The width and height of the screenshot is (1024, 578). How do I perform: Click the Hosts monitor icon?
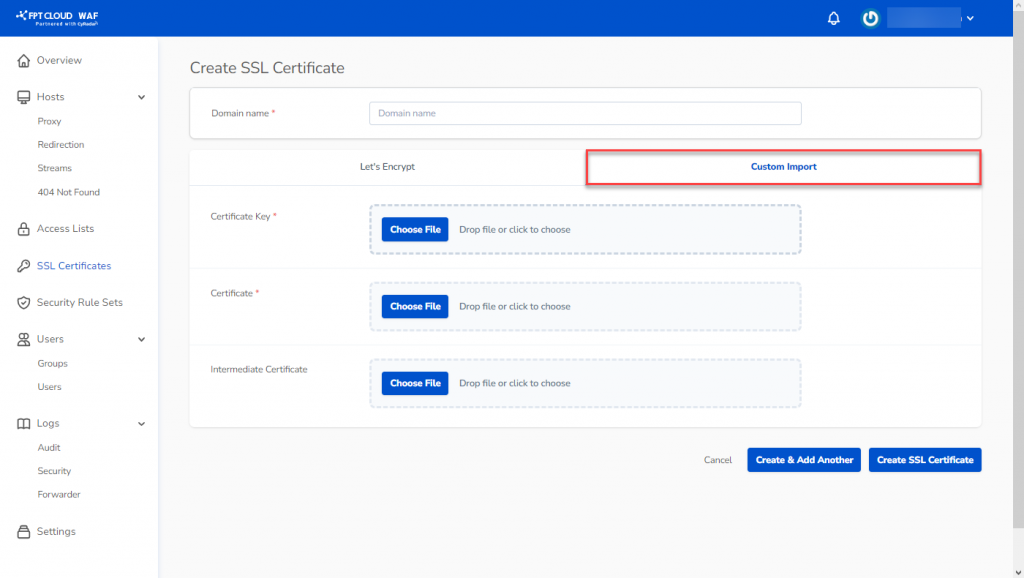tap(24, 97)
